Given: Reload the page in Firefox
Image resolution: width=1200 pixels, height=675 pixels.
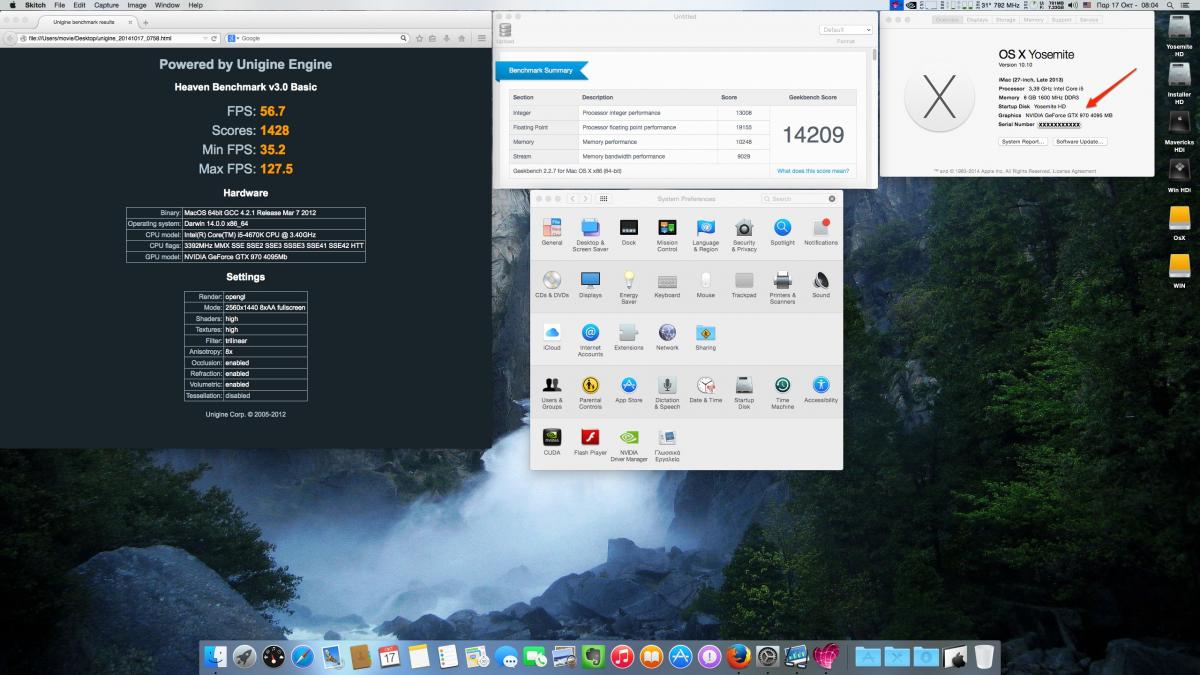Looking at the screenshot, I should 215,38.
